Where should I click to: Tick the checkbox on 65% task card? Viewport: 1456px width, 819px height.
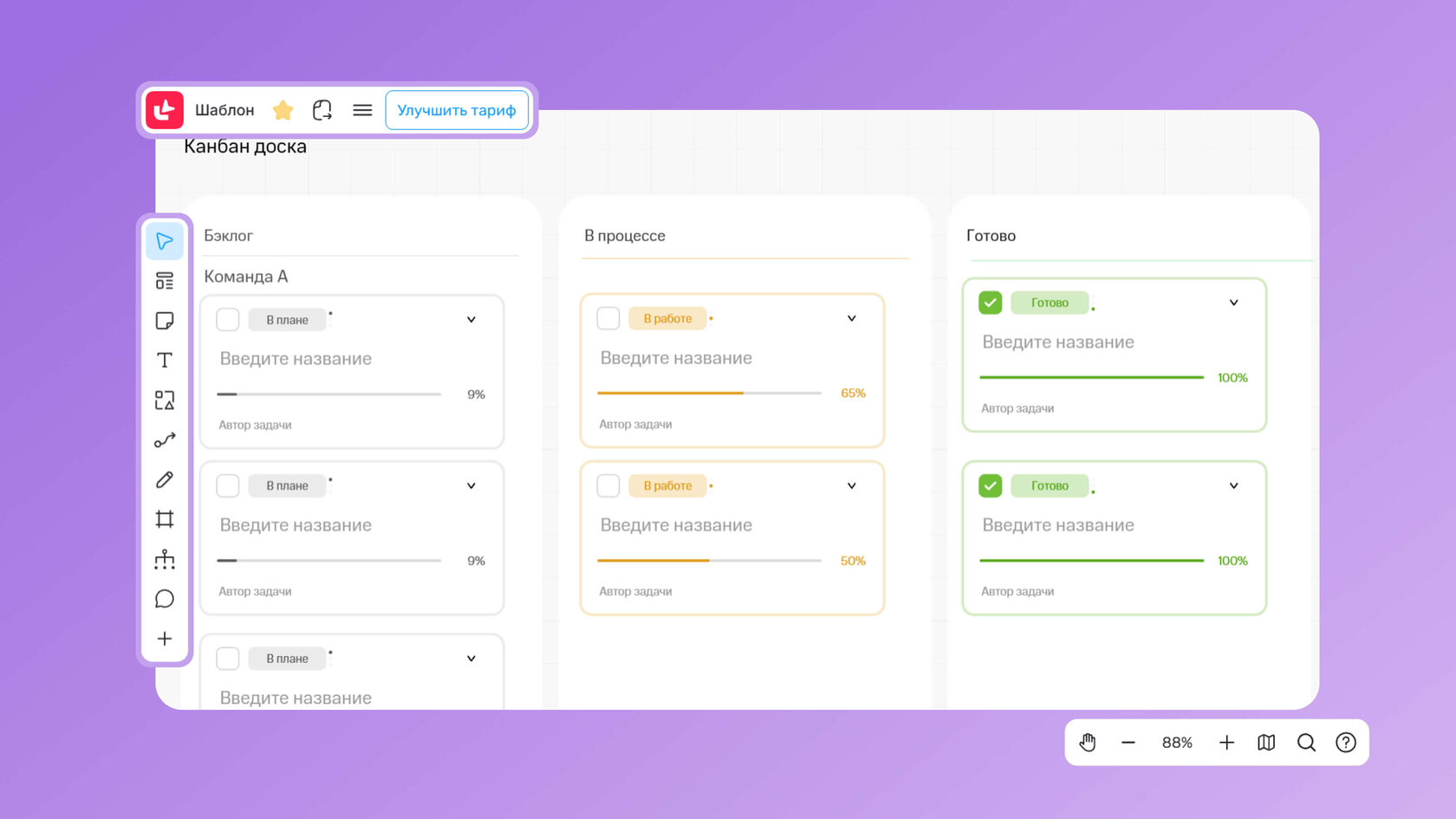(x=608, y=319)
